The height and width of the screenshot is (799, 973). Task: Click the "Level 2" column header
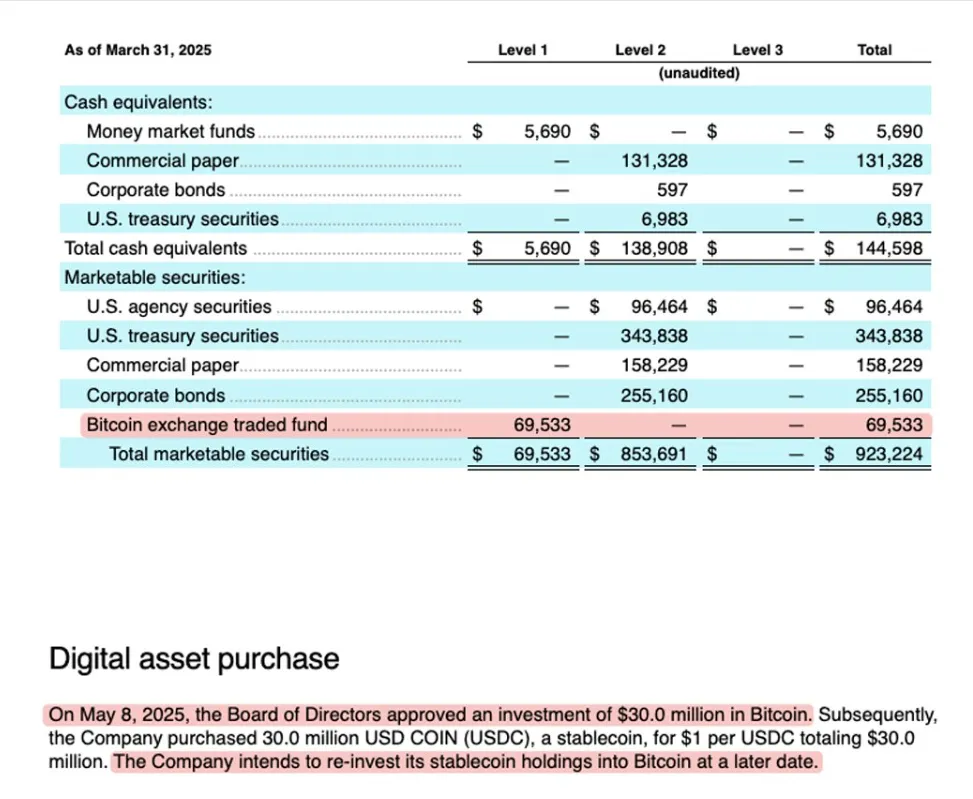click(x=641, y=50)
